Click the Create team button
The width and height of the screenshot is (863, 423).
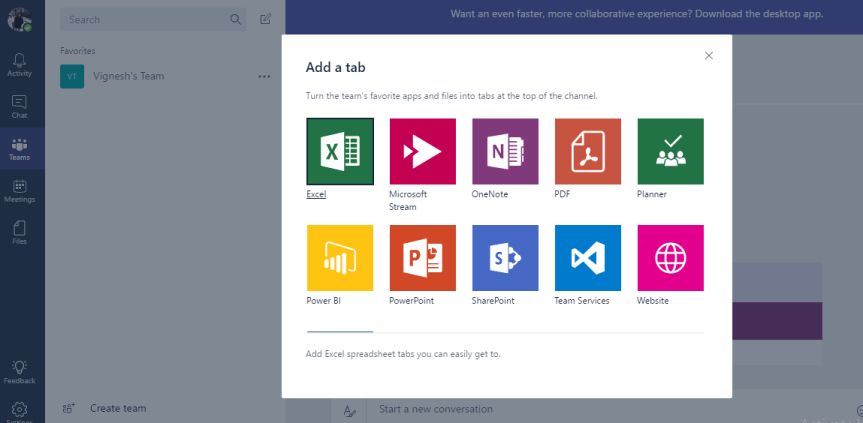pos(118,408)
